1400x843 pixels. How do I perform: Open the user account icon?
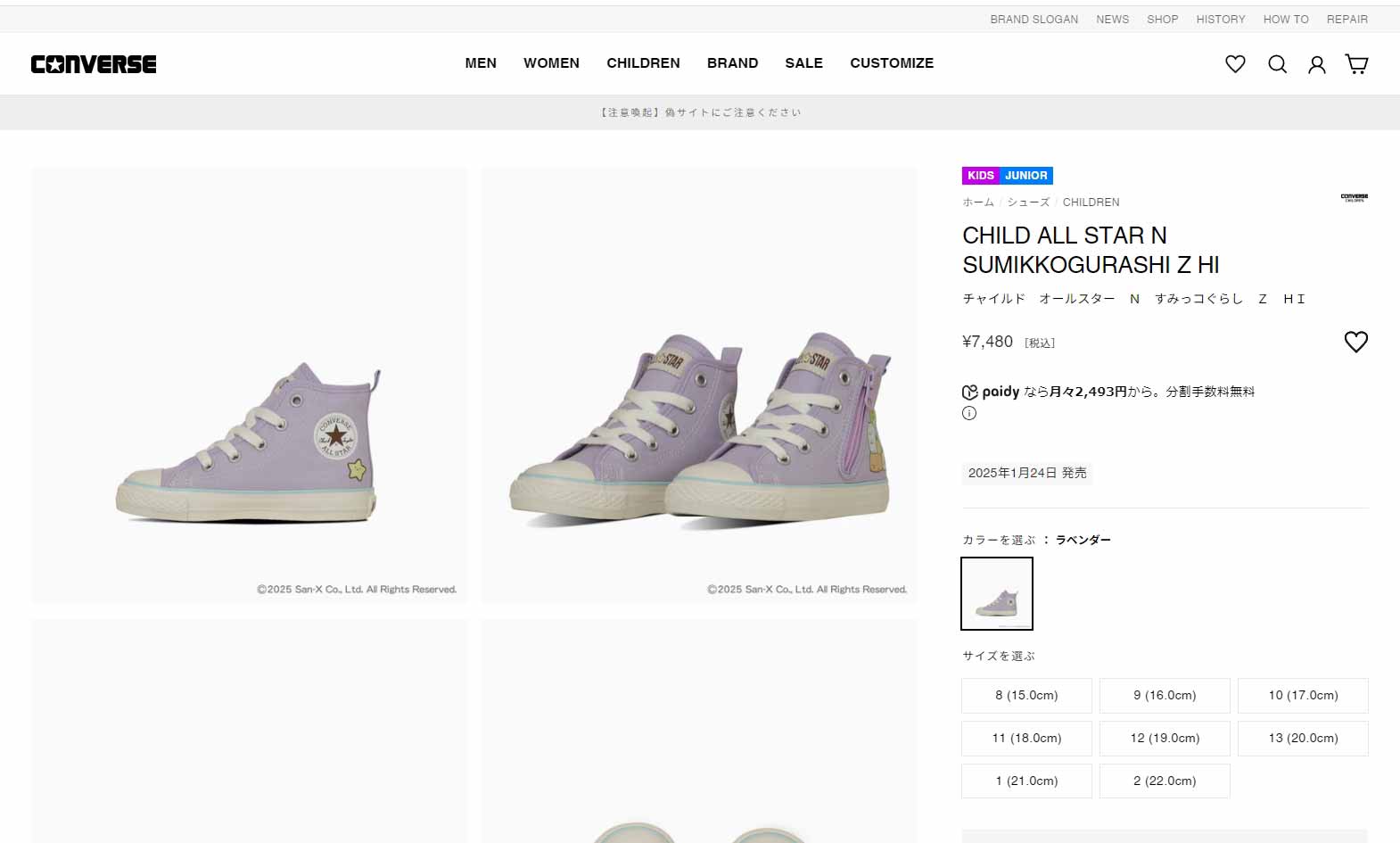click(1317, 64)
